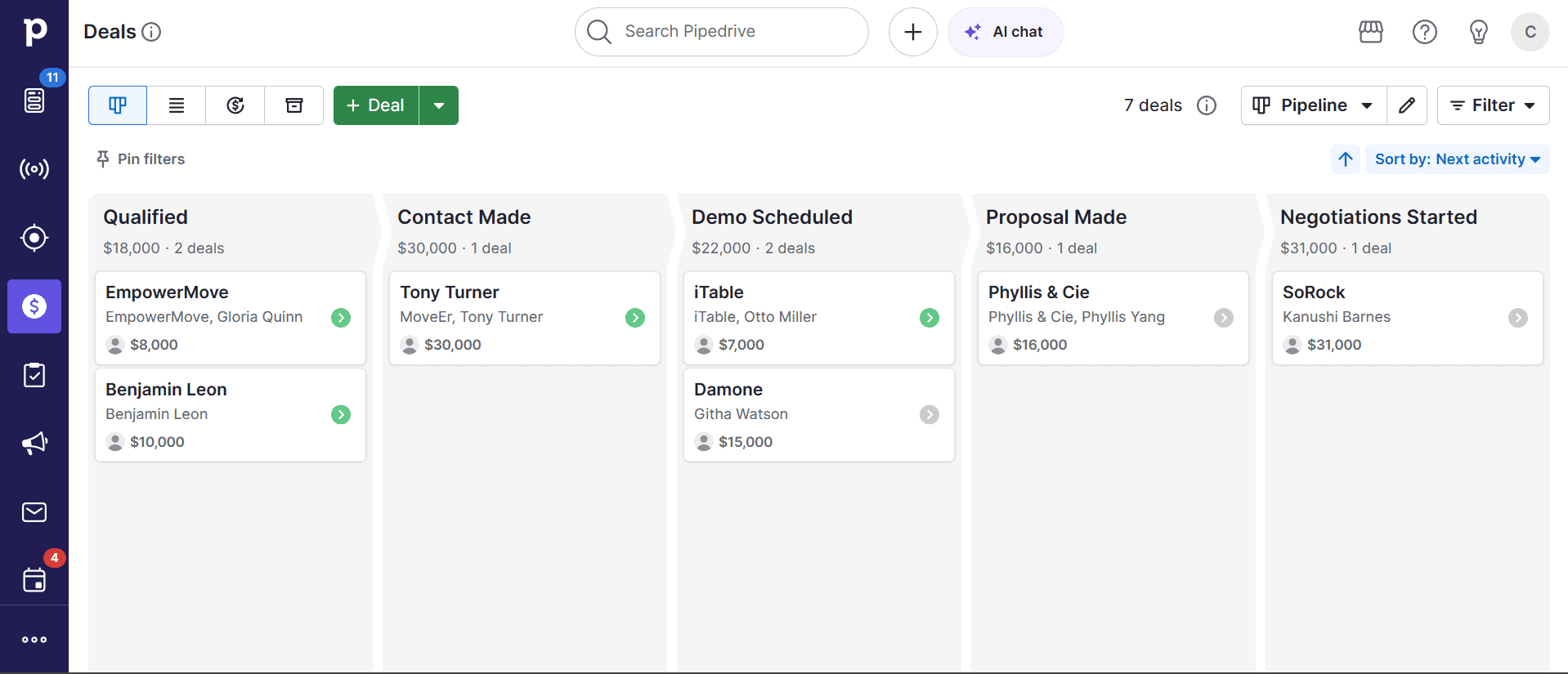Click the edit pipeline pencil icon
Screen dimensions: 1568x674
coord(1406,105)
